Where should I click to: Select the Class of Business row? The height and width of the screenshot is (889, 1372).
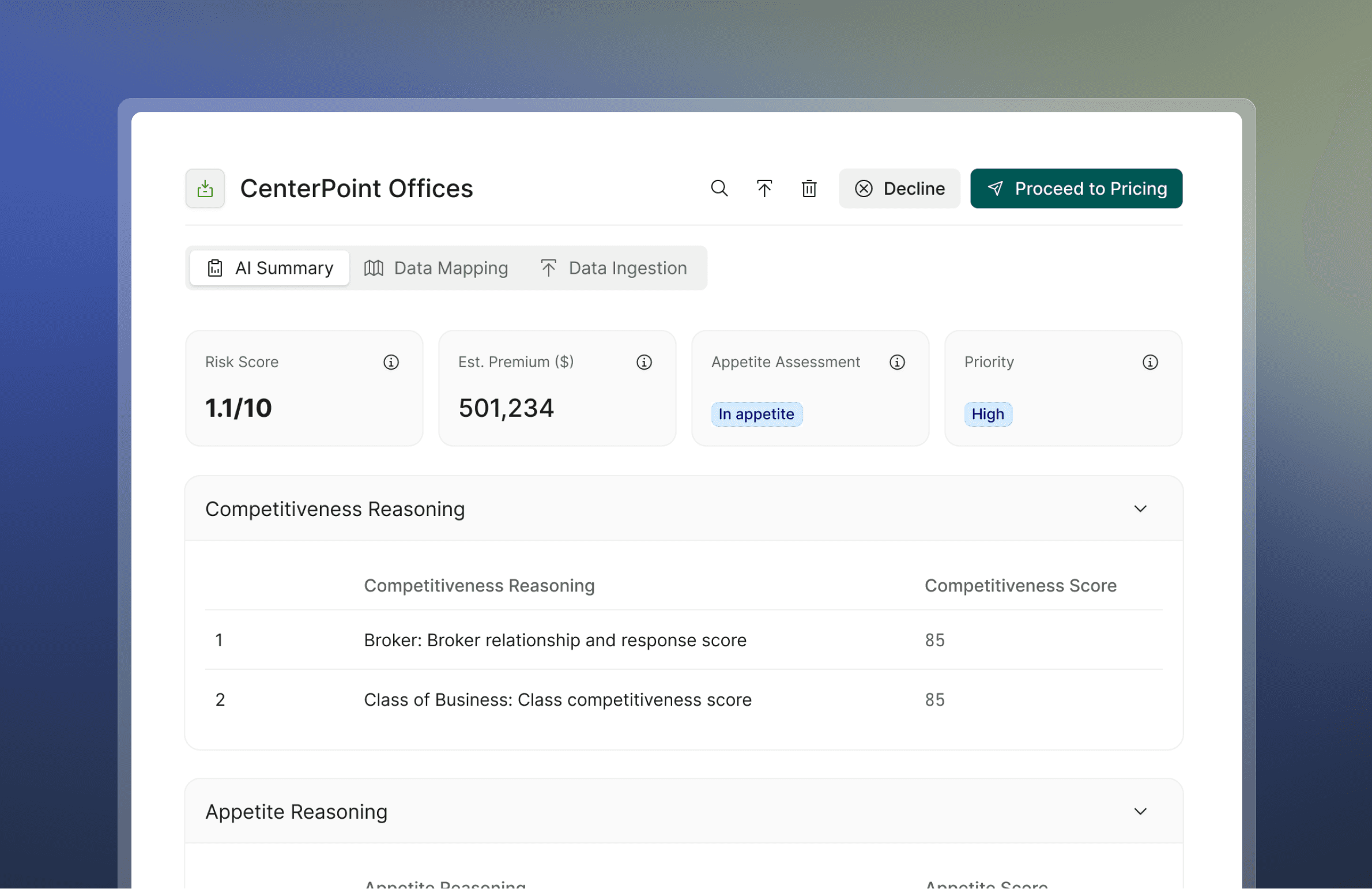click(x=557, y=699)
